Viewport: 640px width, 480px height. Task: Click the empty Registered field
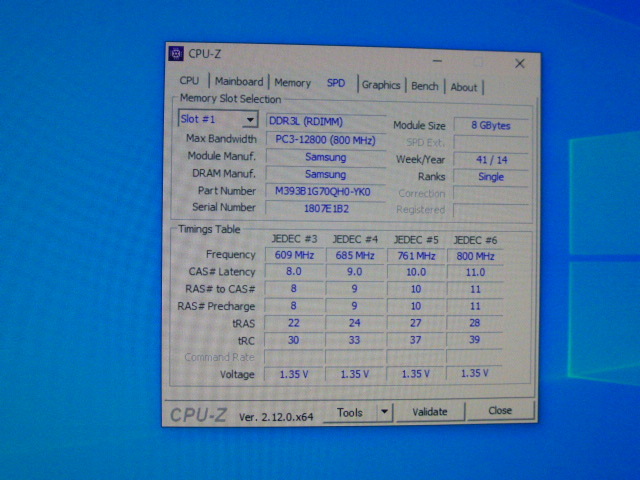[x=491, y=210]
